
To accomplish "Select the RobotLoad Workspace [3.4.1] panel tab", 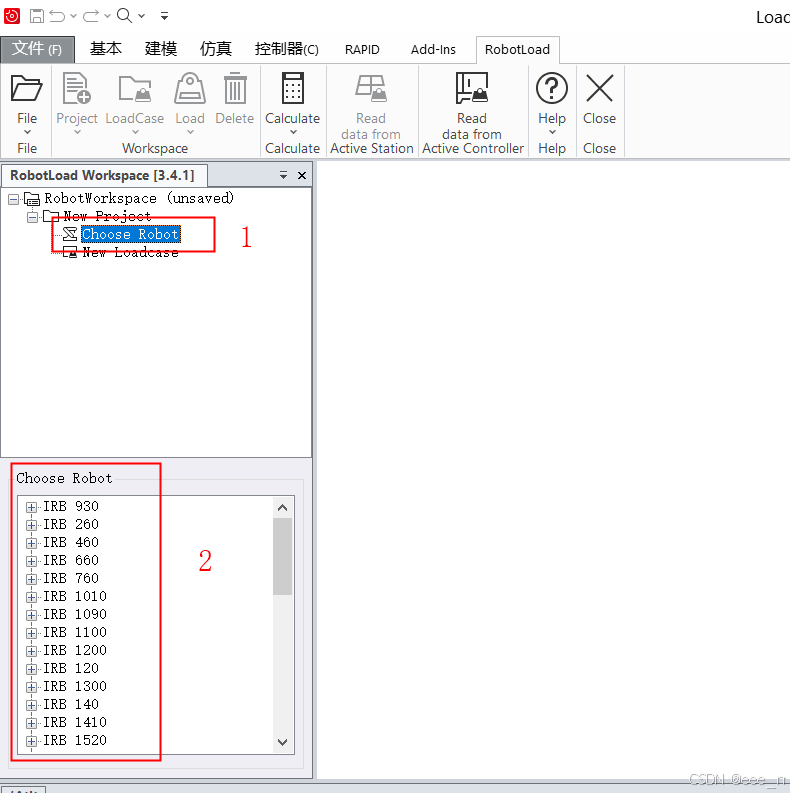I will 102,175.
